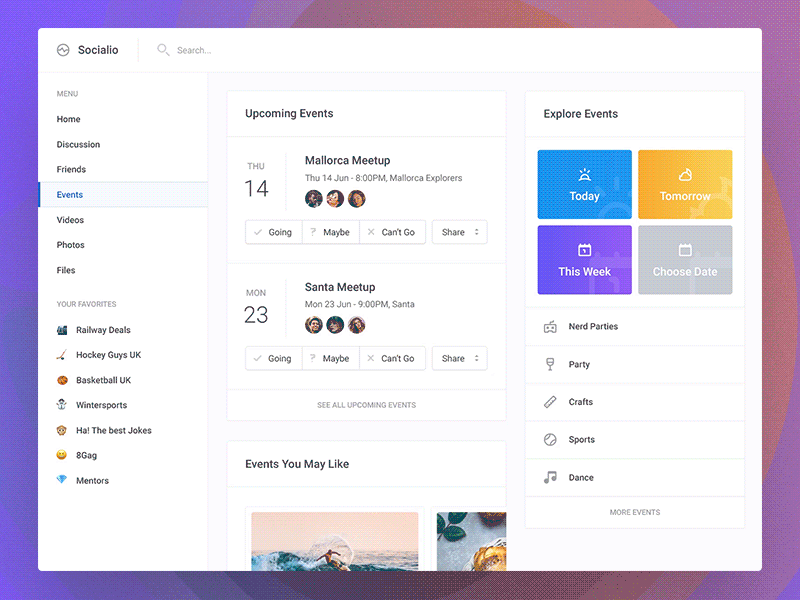Mark Going for Mallorca Meetup
Screen dimensions: 800x600
click(x=274, y=232)
